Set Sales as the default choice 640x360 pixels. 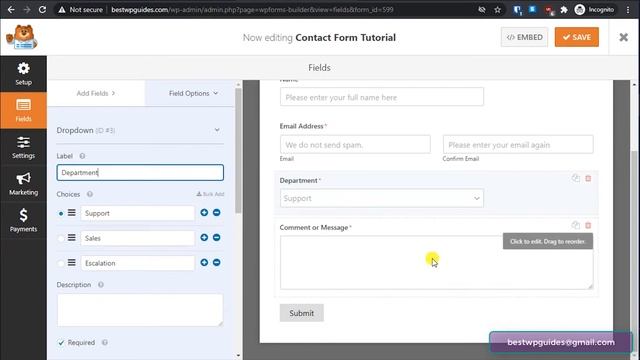61,238
